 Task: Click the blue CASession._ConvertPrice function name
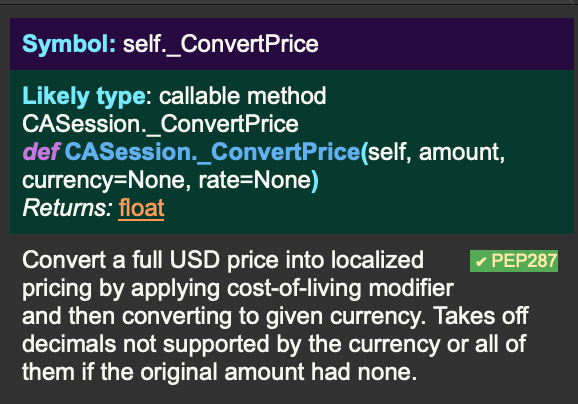213,152
